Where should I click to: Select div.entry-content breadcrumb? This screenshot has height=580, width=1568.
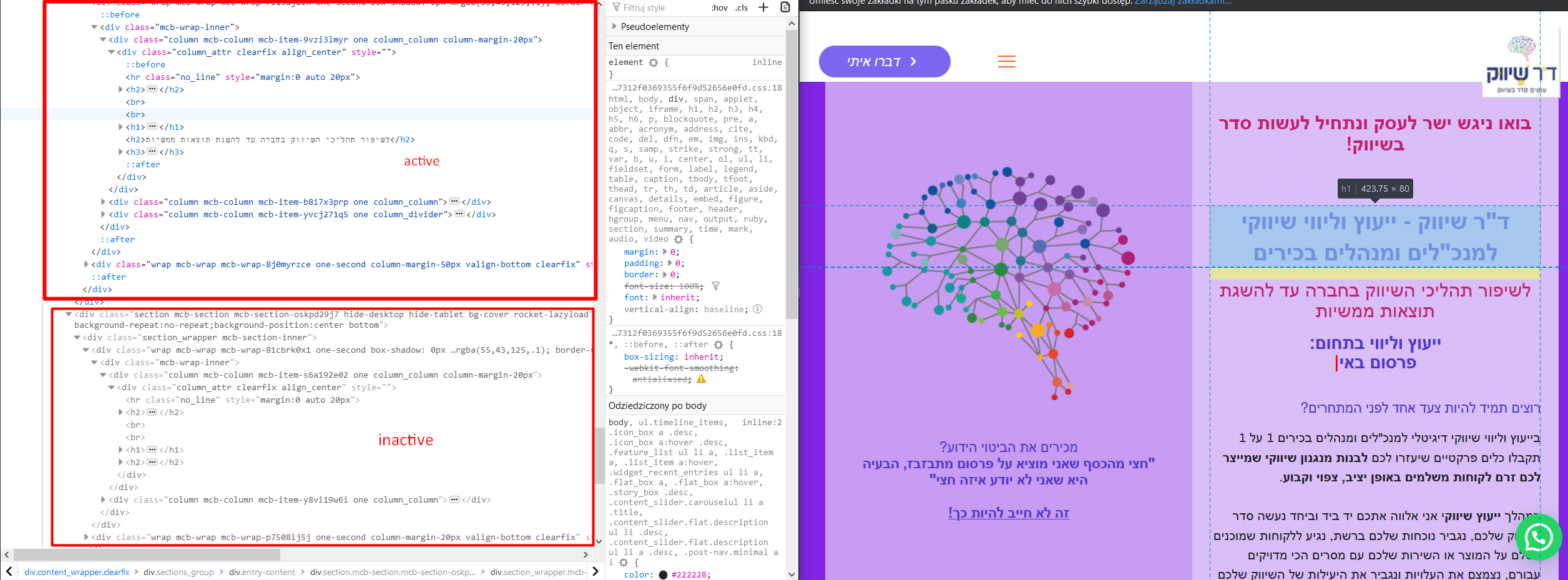(x=262, y=572)
